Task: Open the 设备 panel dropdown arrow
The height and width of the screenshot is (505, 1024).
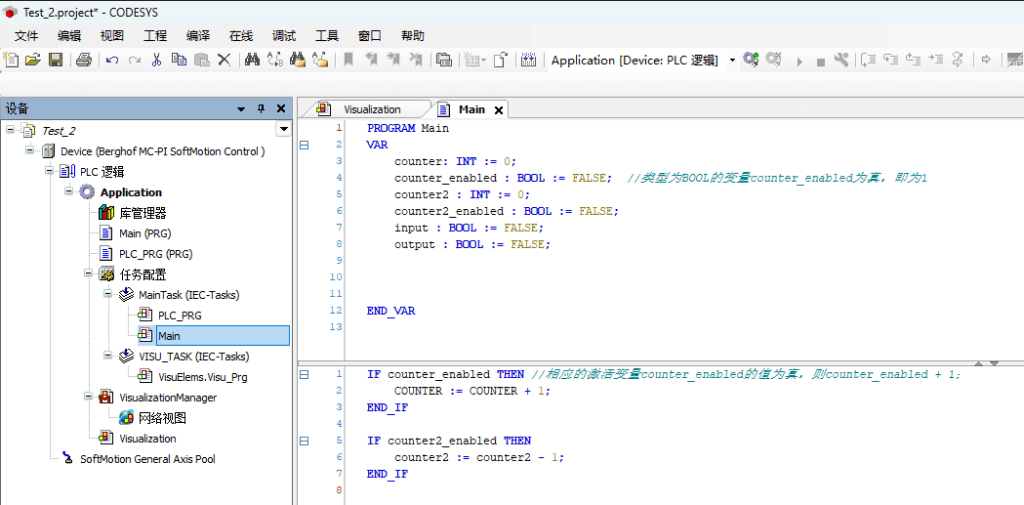Action: [x=241, y=109]
